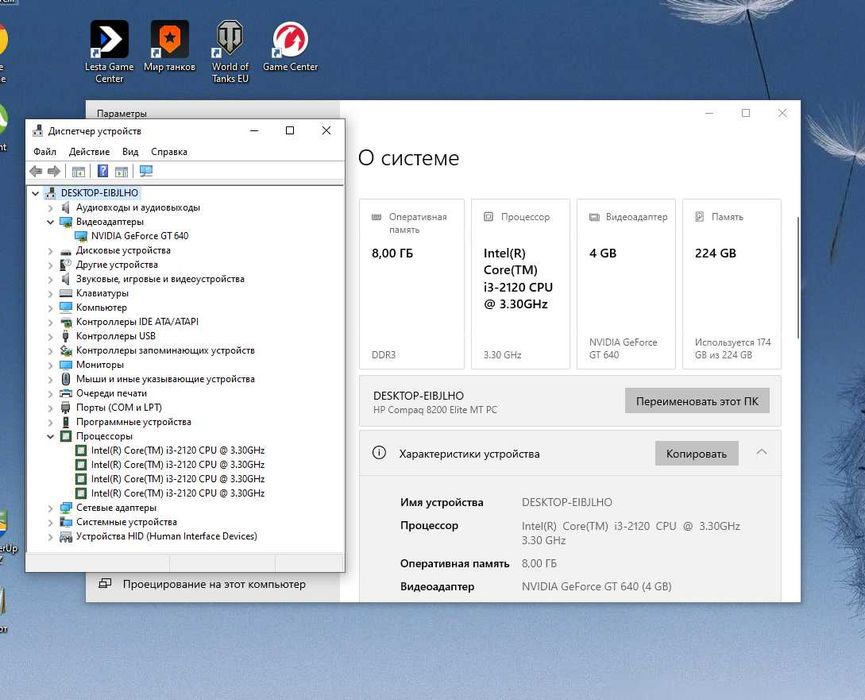The image size is (865, 700).
Task: Collapse the Видеоадаптеры category
Action: pos(50,222)
